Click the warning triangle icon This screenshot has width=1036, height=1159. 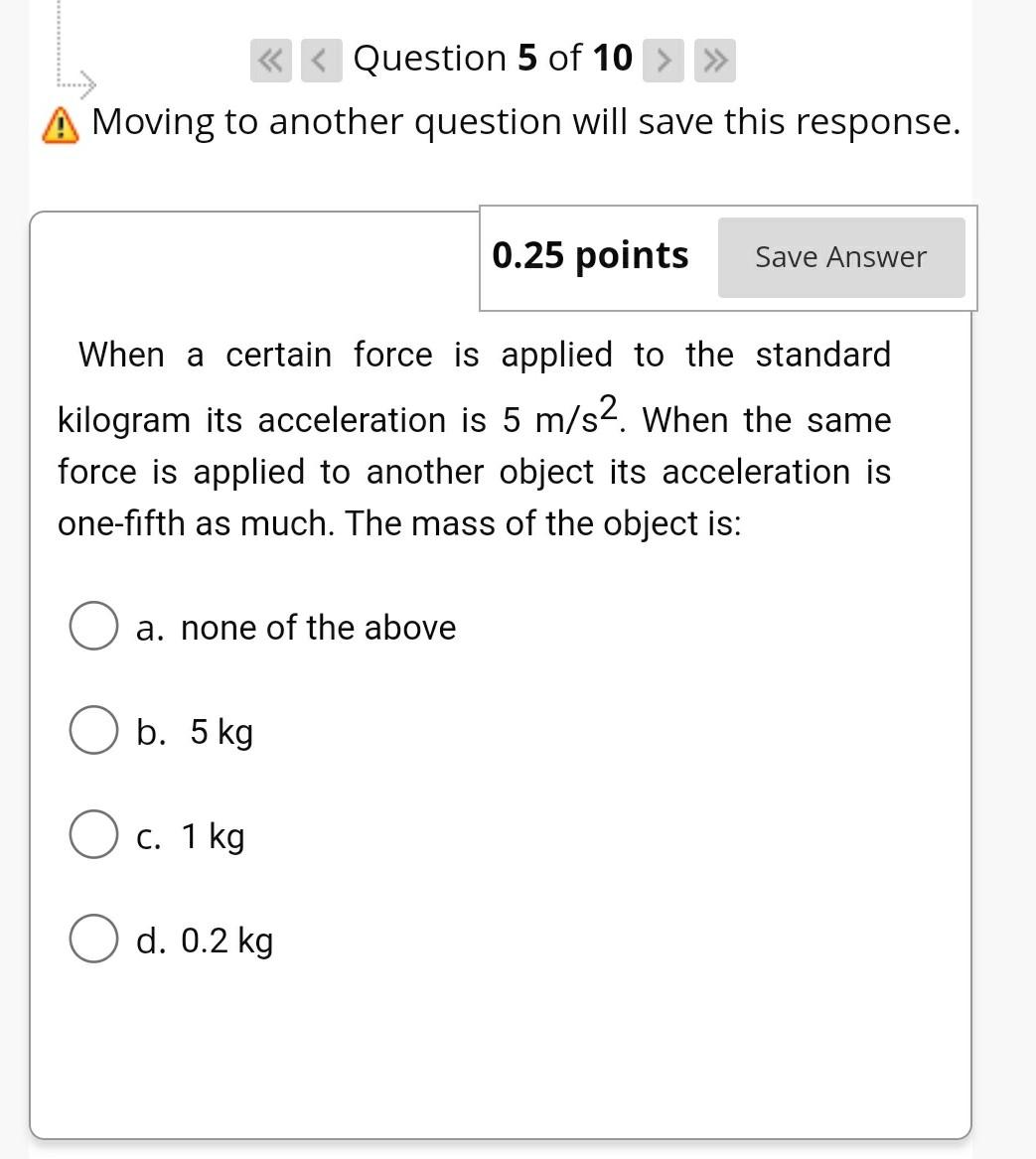tap(58, 123)
